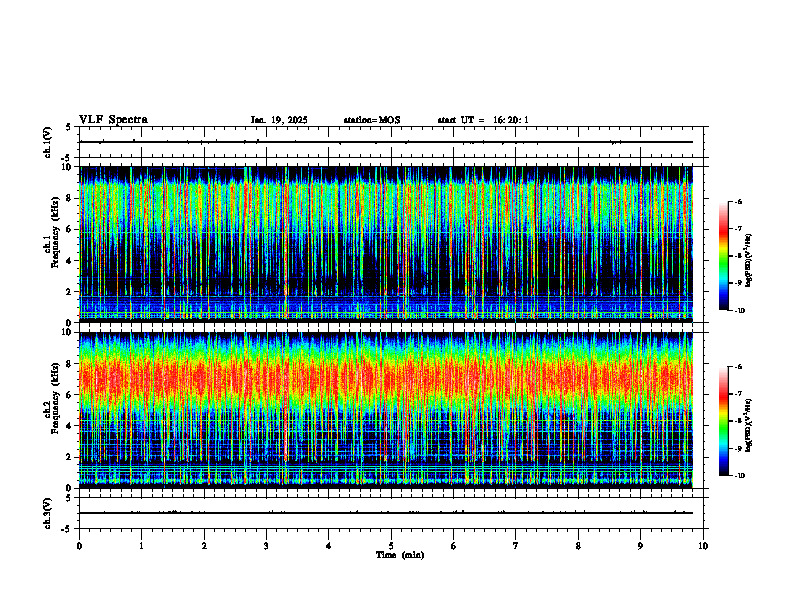The width and height of the screenshot is (792, 612).
Task: Click the "Time (min)" x-axis label
Action: point(400,555)
